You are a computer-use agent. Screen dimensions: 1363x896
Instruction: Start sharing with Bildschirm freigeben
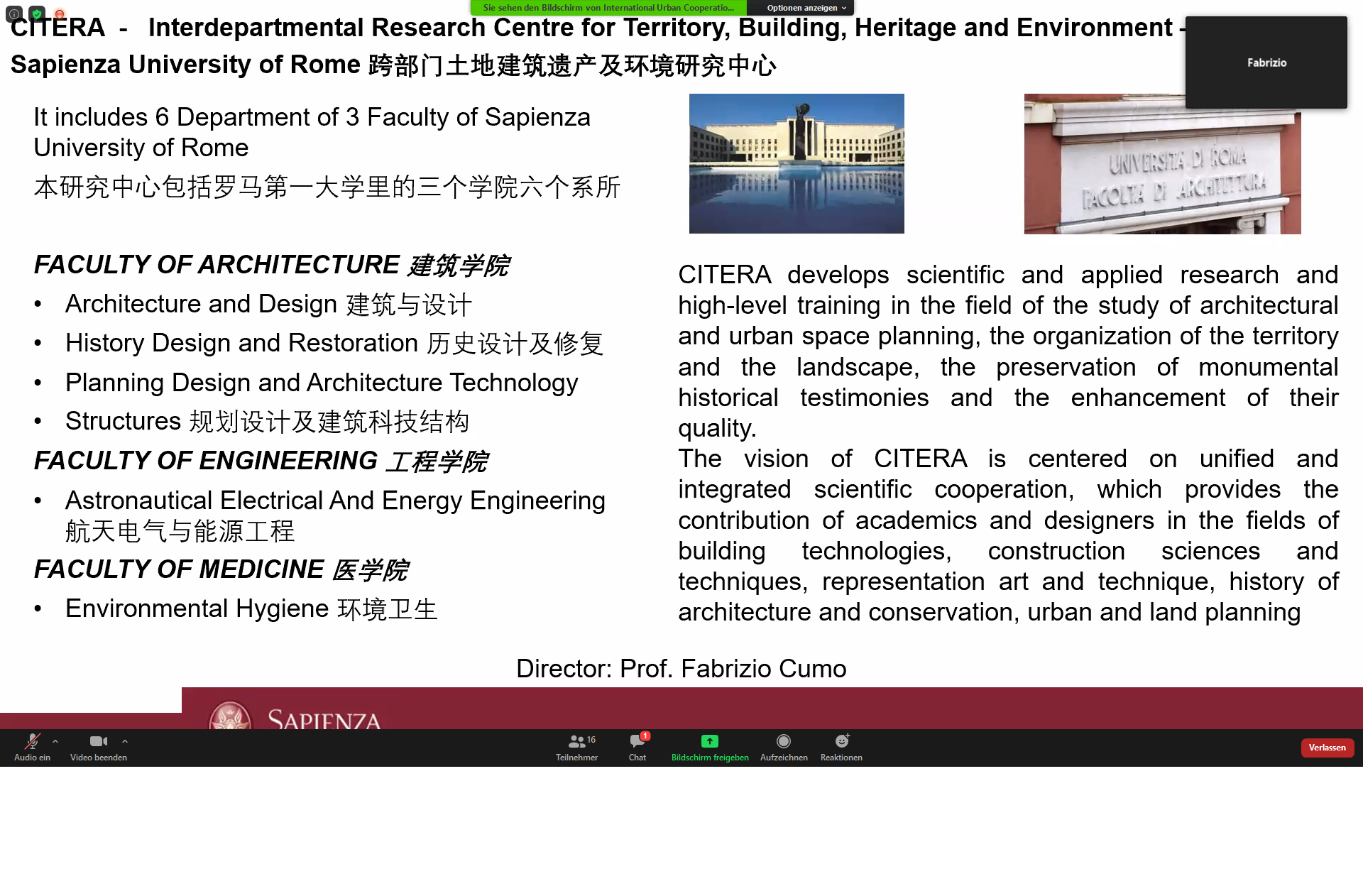tap(710, 747)
